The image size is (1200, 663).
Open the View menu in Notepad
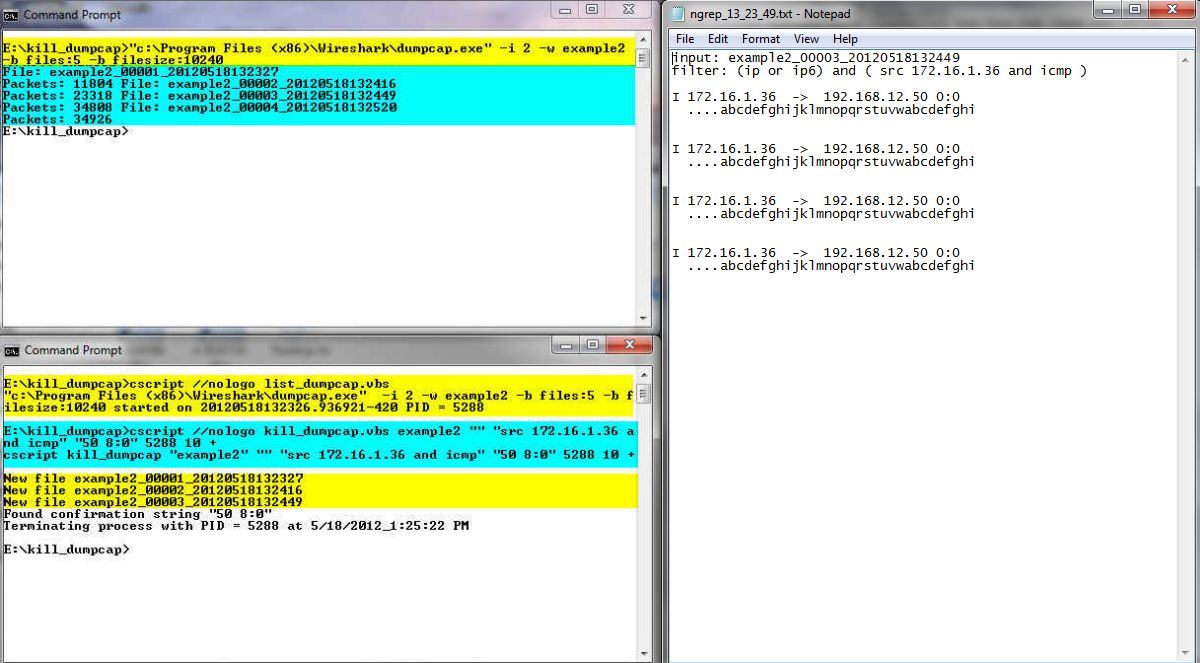point(806,39)
